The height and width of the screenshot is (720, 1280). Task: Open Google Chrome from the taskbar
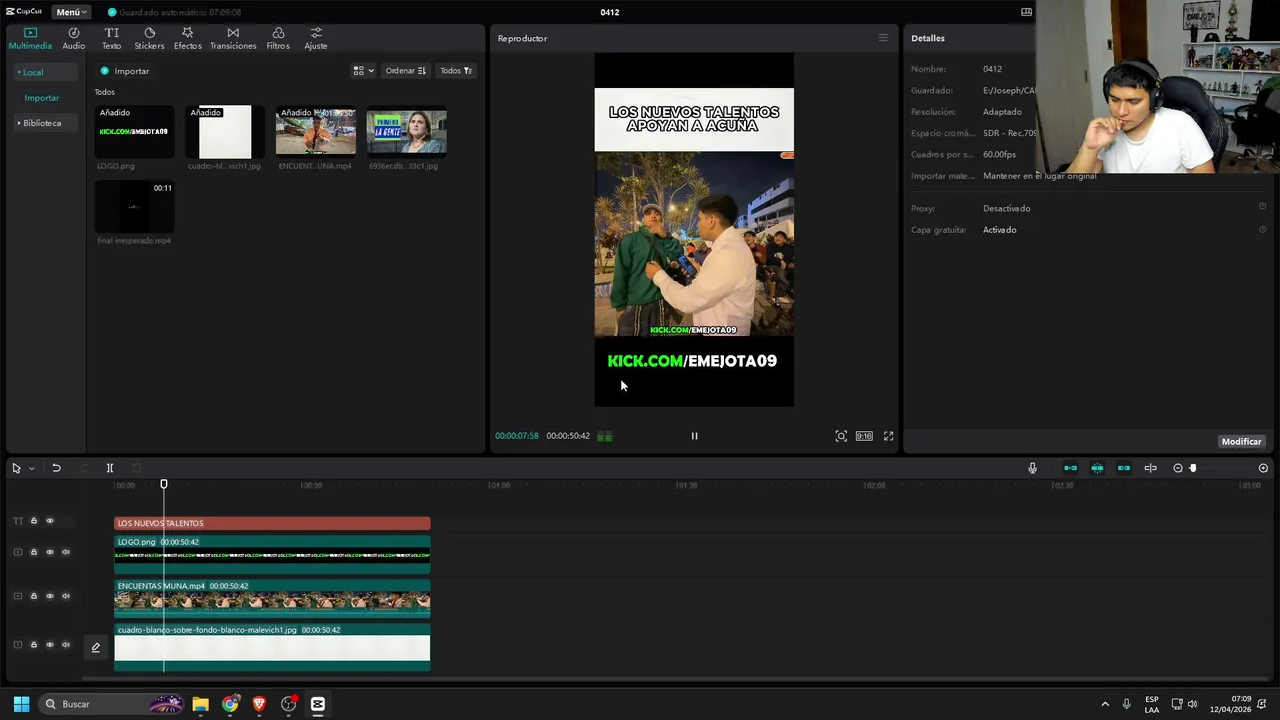tap(230, 704)
